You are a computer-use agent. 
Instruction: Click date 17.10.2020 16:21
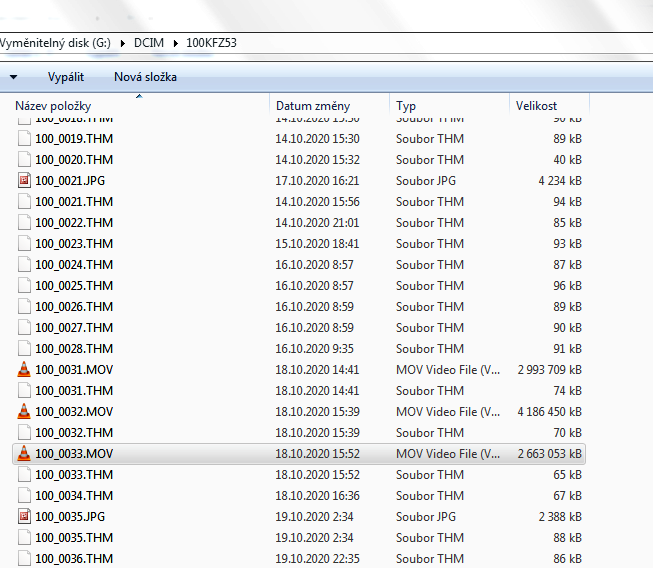coord(317,181)
